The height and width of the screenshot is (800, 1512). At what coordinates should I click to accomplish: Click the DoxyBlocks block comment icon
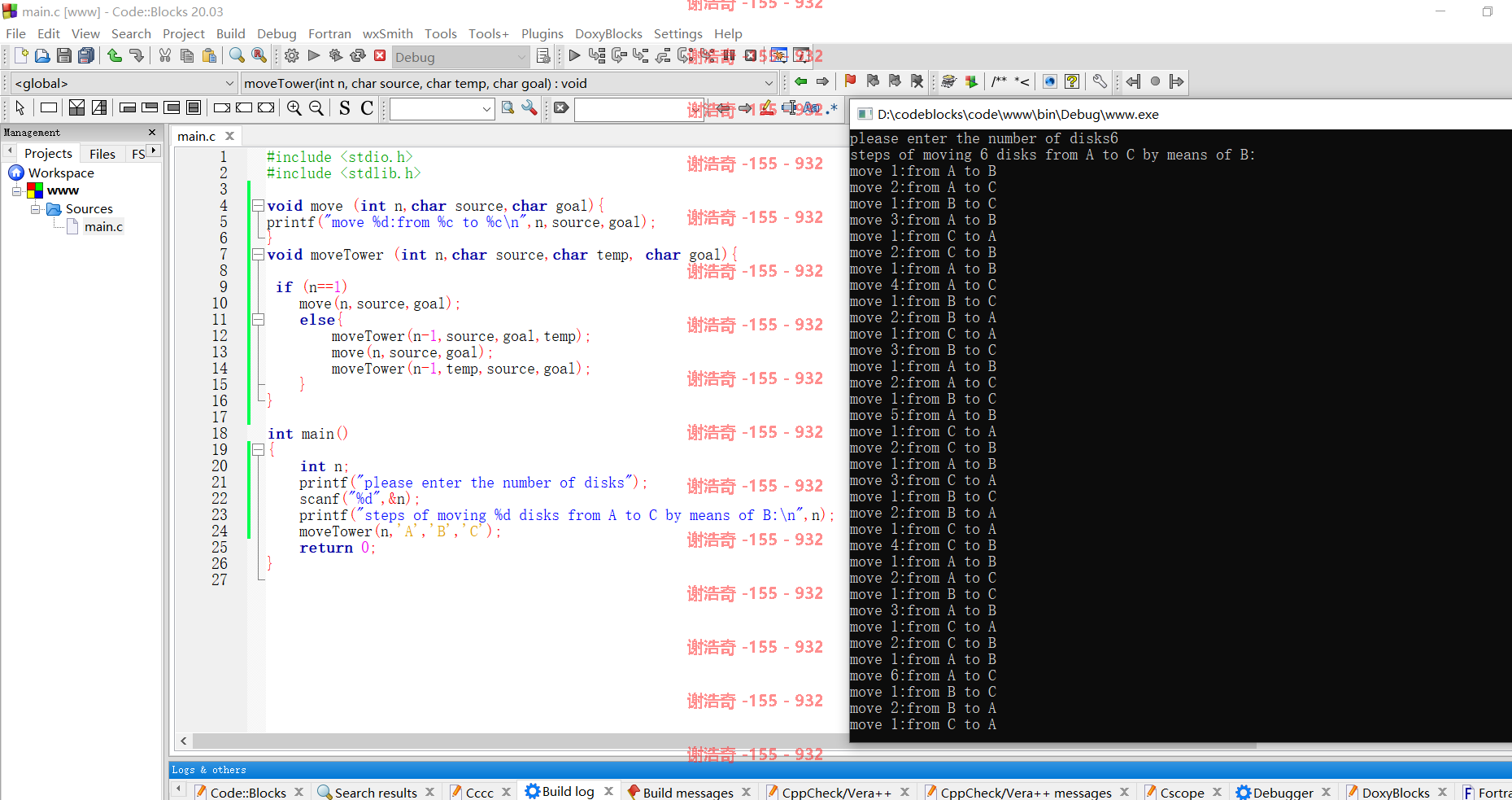1000,81
